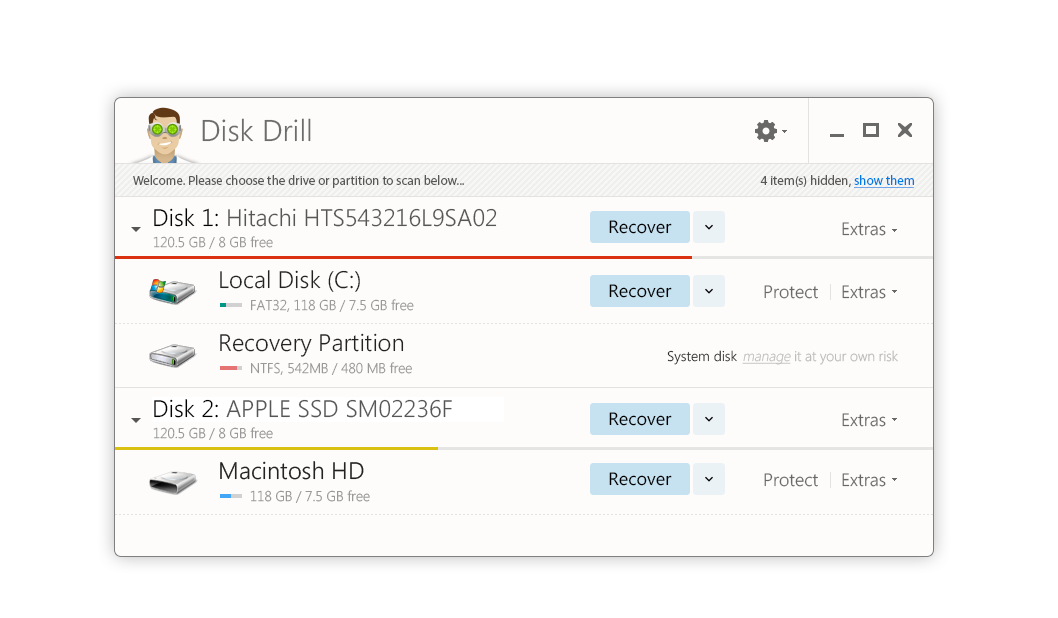
Task: Click the "manage" link for Recovery Partition
Action: (766, 356)
